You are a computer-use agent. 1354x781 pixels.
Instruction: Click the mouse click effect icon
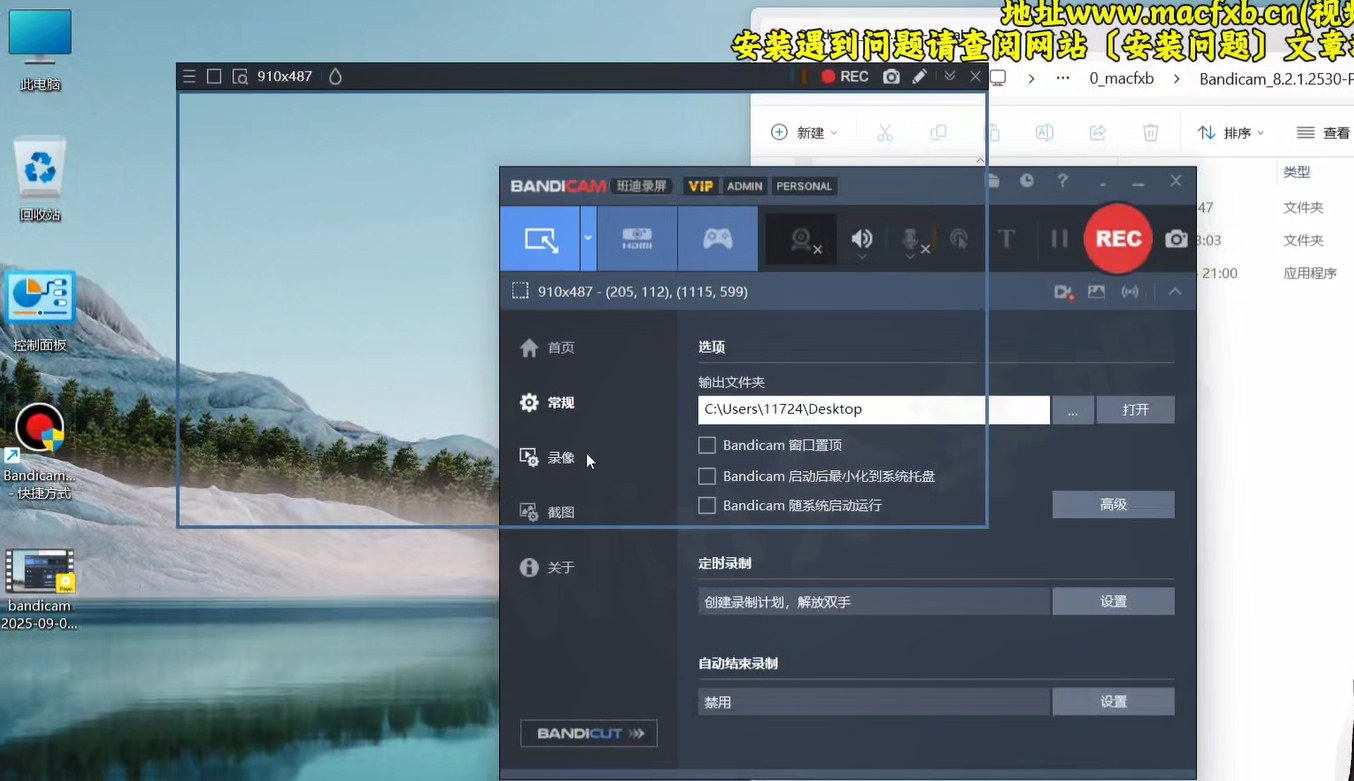coord(958,239)
